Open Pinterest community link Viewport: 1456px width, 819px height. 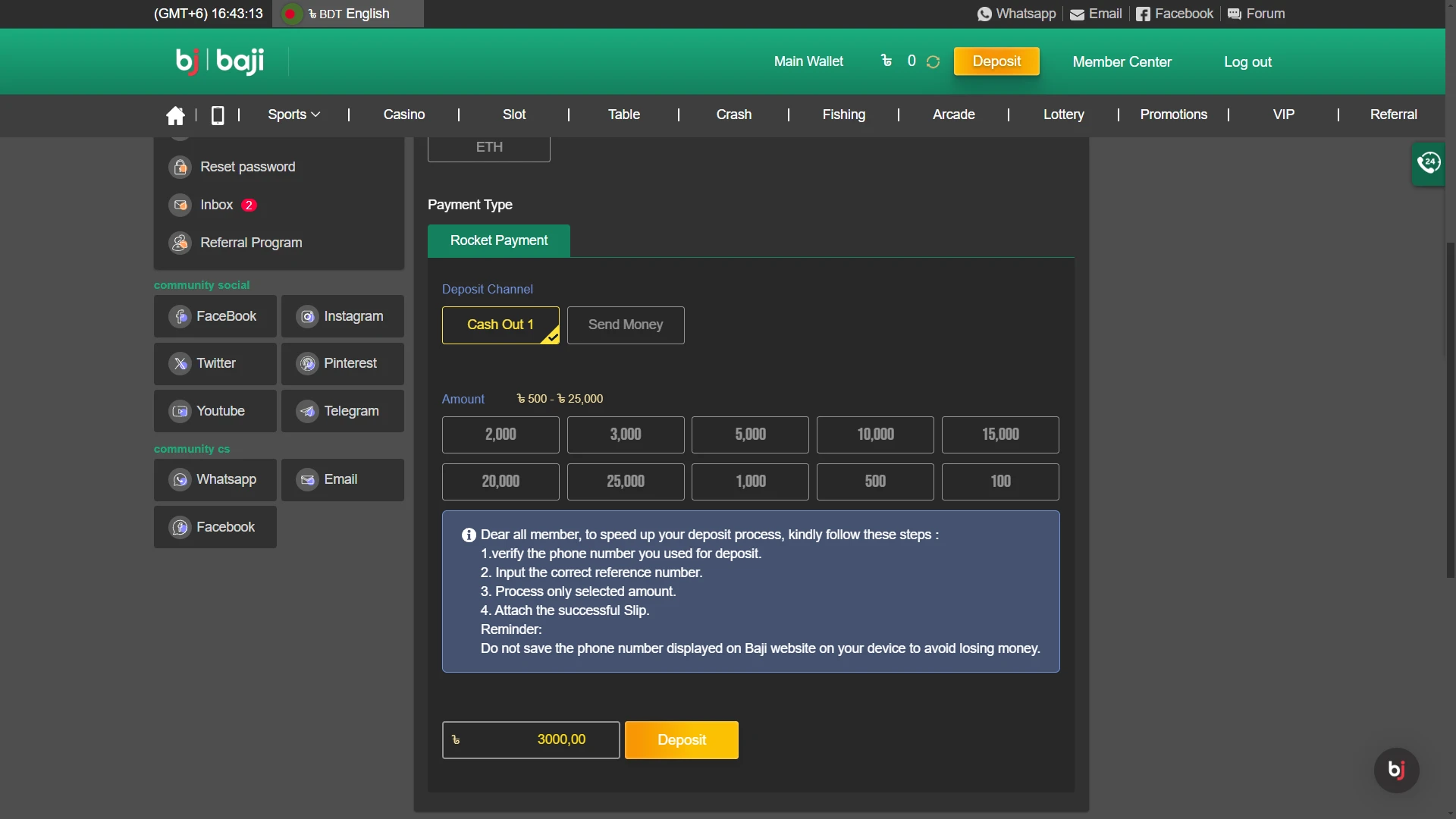pyautogui.click(x=343, y=363)
